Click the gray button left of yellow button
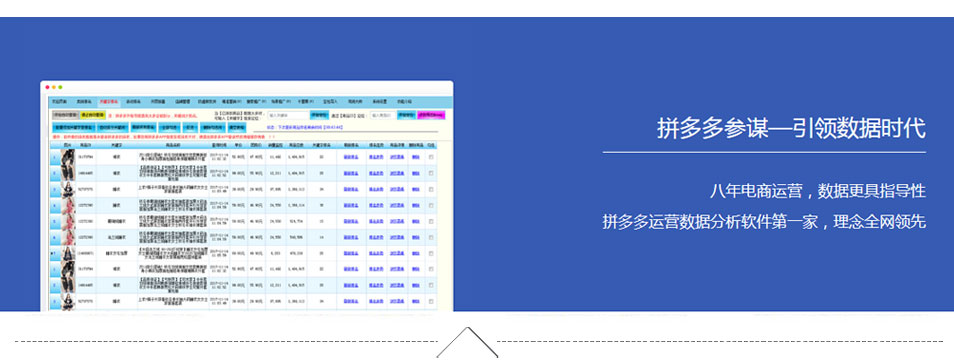This screenshot has width=954, height=362. (x=64, y=114)
